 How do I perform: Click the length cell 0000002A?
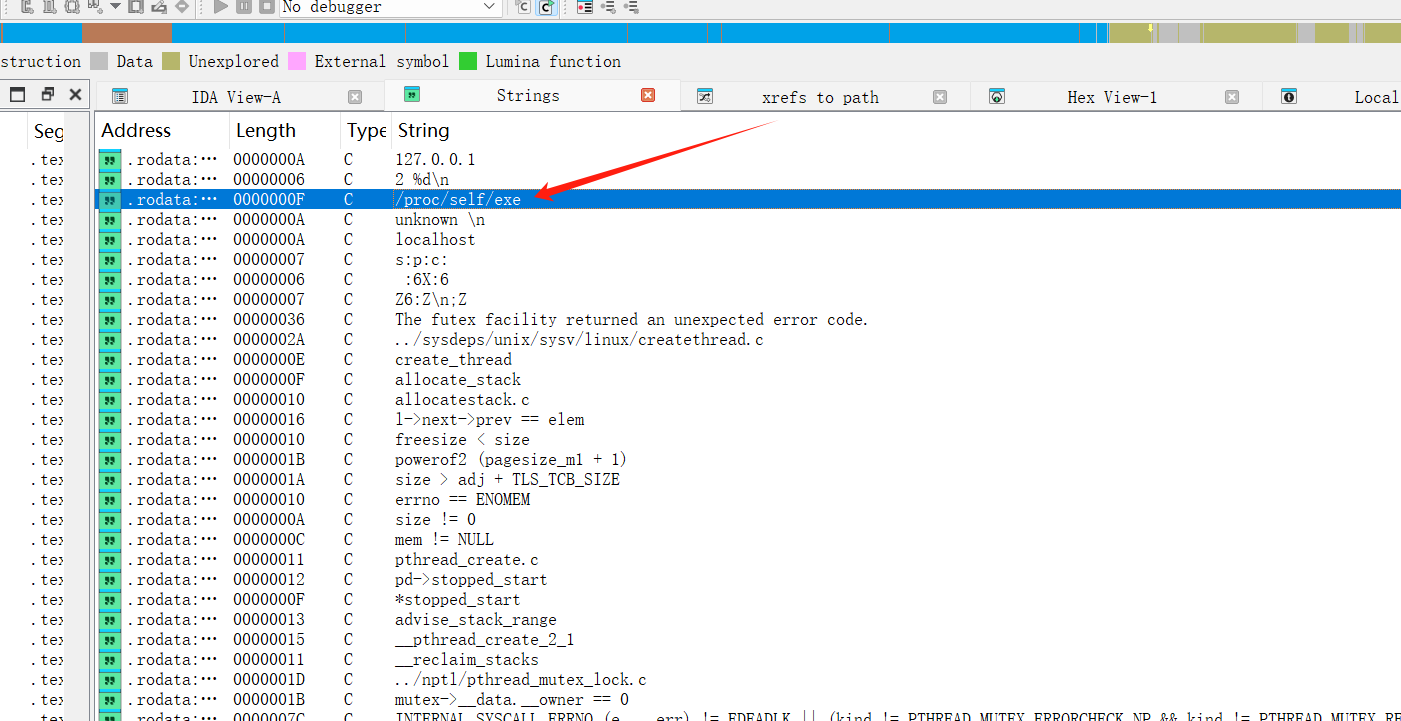[269, 340]
